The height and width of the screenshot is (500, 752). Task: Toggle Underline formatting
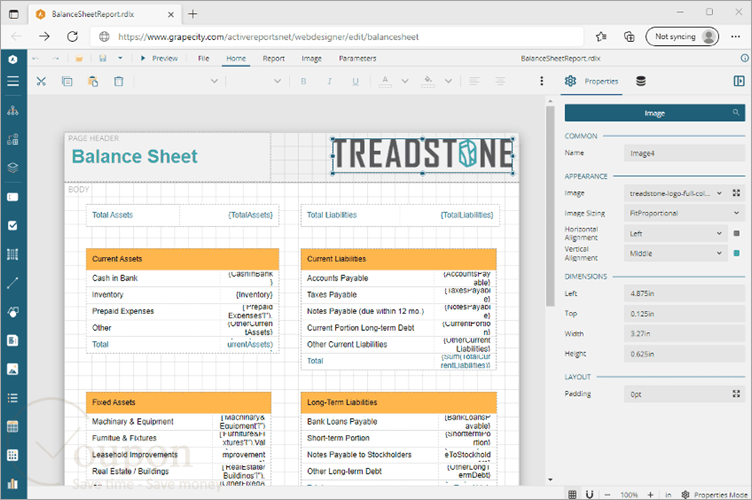click(355, 81)
